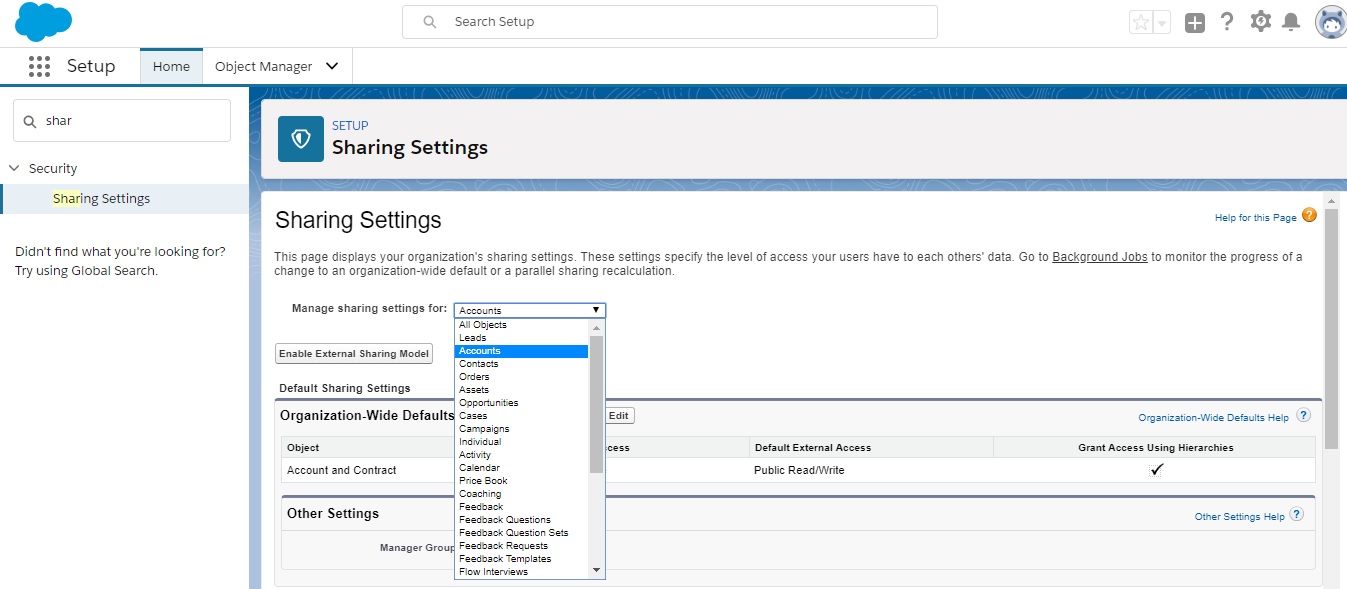
Task: Open Salesforce Help via the question mark icon
Action: (1227, 21)
